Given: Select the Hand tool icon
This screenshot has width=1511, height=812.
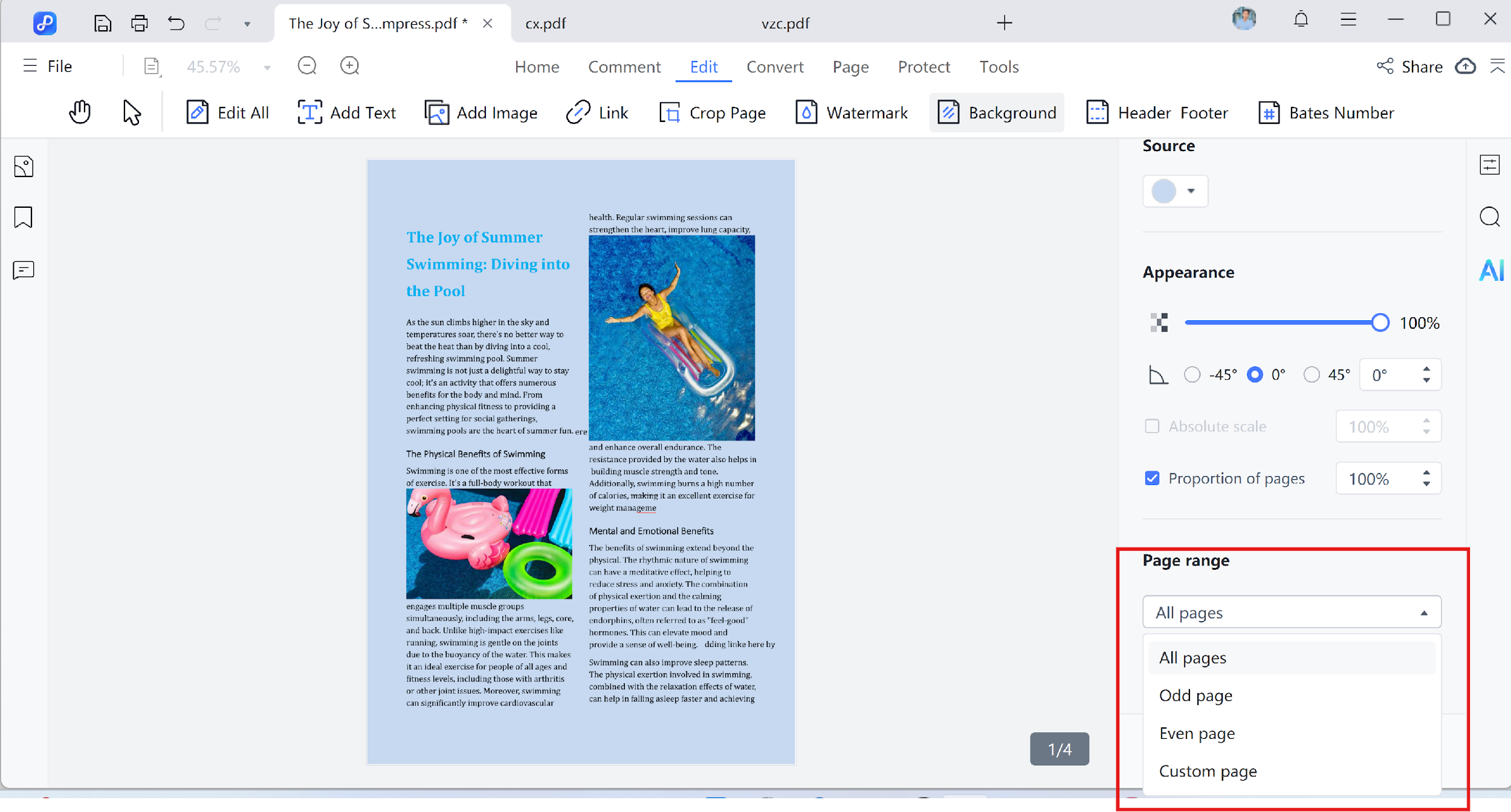Looking at the screenshot, I should [80, 112].
